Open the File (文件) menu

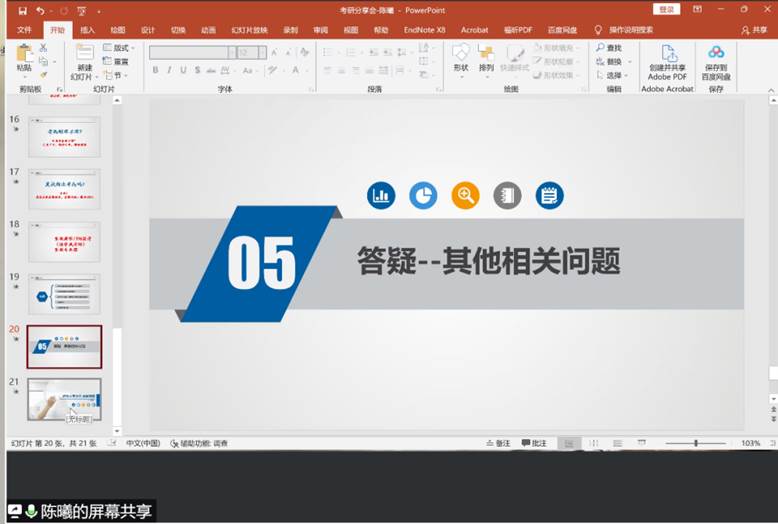tap(25, 30)
